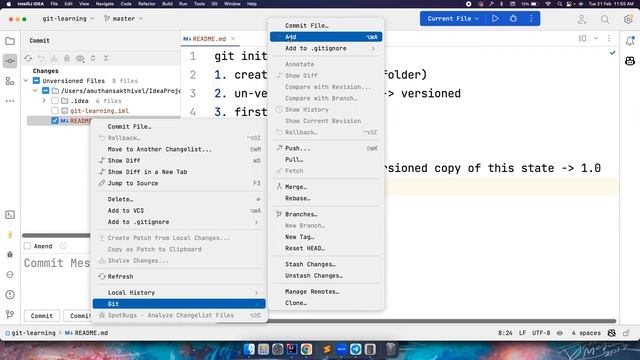Screen dimensions: 640x360
Task: Click UTF-8 encoding in status bar
Action: [541, 333]
